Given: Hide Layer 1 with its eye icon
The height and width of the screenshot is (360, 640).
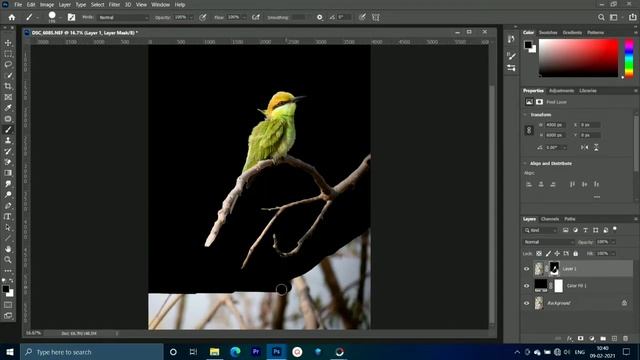Looking at the screenshot, I should click(x=527, y=269).
